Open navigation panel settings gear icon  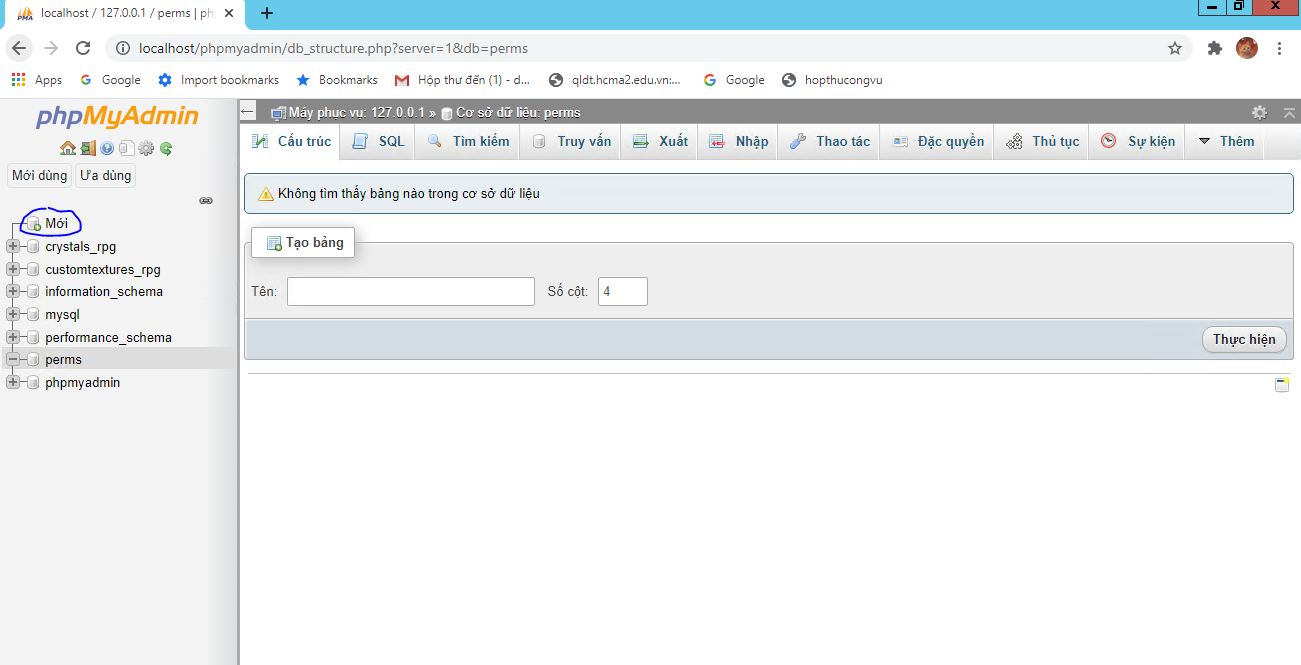pos(146,148)
